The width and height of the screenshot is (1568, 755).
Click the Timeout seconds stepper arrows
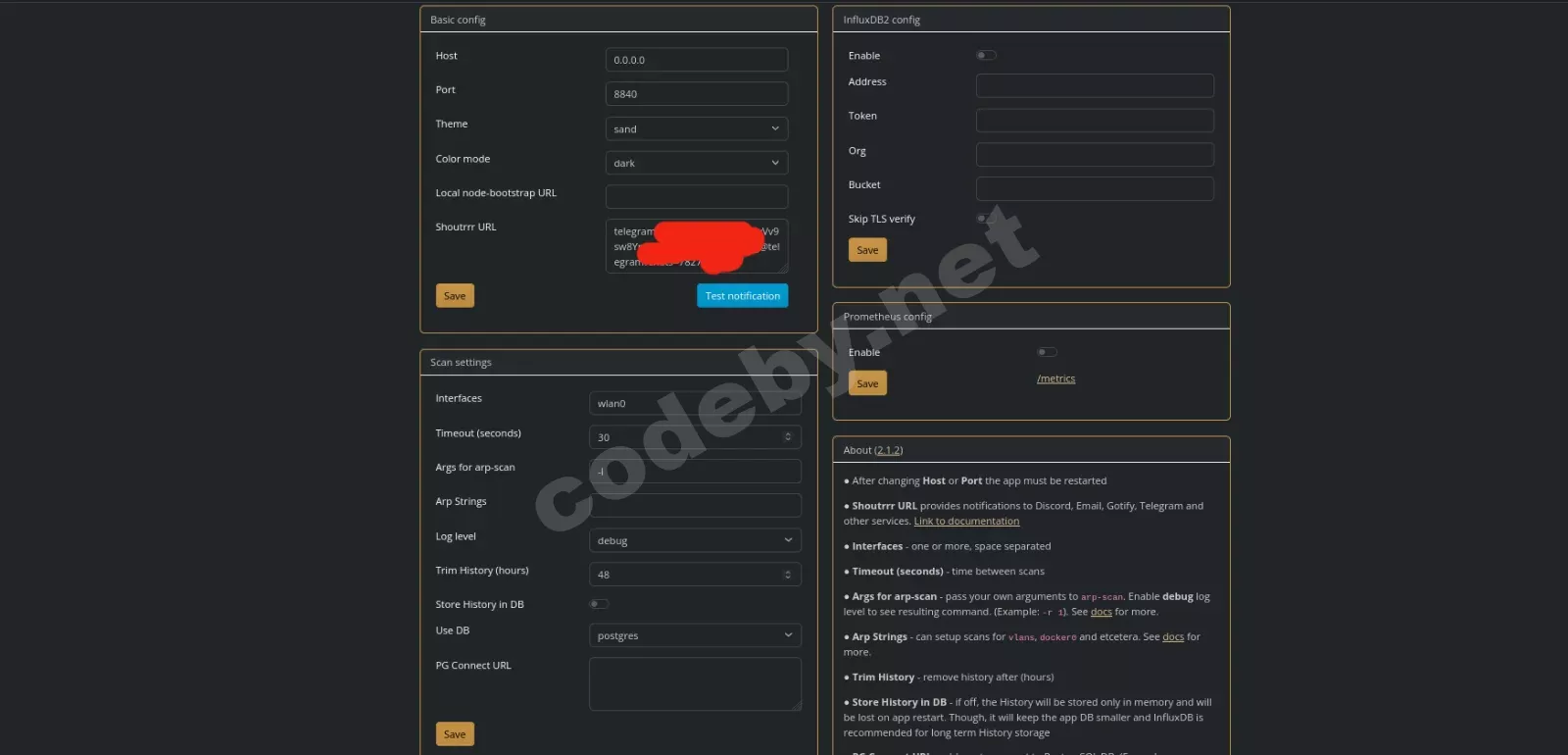click(788, 437)
